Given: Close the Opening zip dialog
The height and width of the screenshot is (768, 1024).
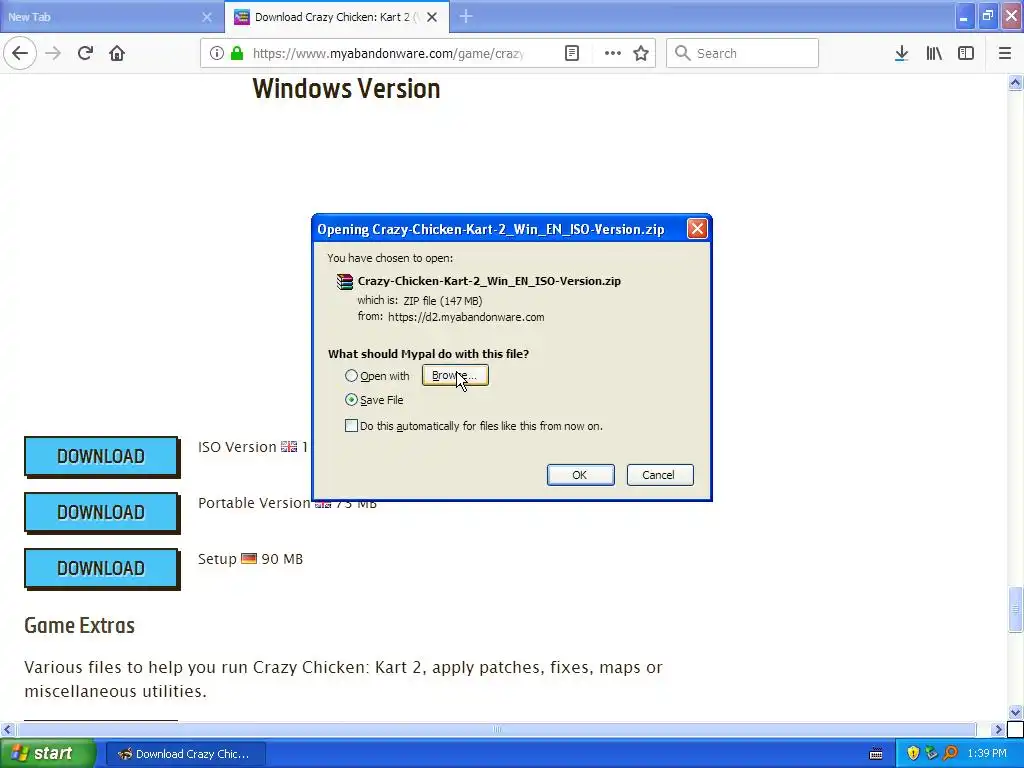Looking at the screenshot, I should pos(697,229).
